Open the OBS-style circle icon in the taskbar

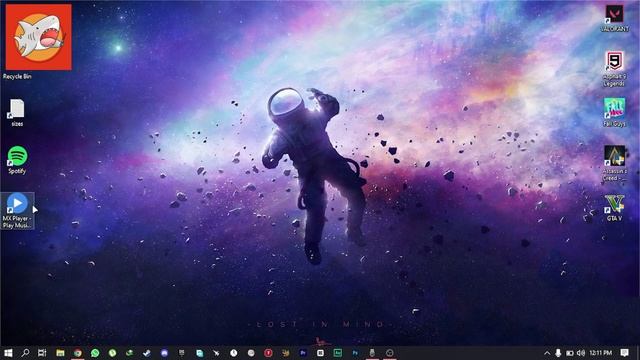389,353
